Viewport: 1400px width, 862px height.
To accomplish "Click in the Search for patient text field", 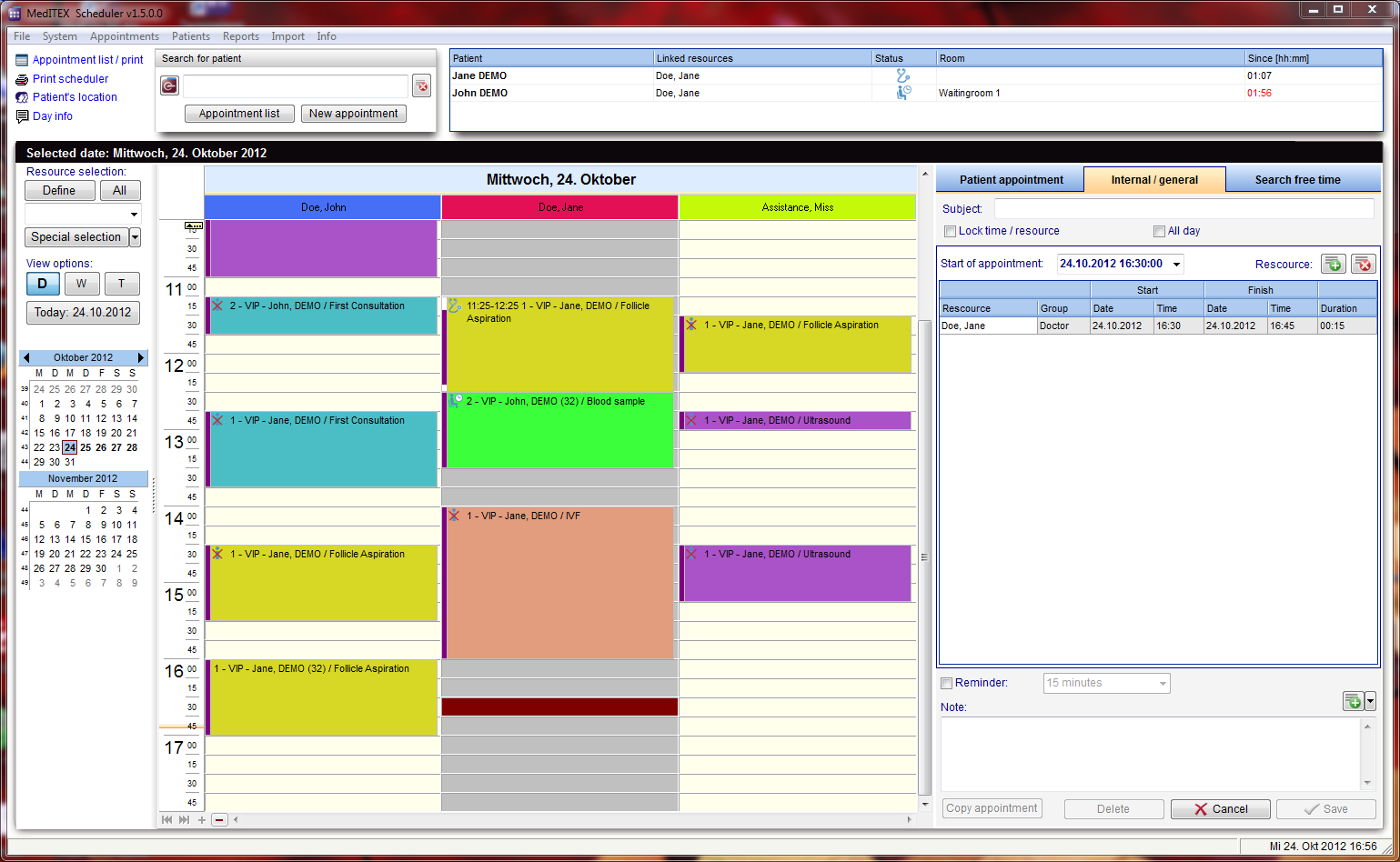I will click(296, 86).
